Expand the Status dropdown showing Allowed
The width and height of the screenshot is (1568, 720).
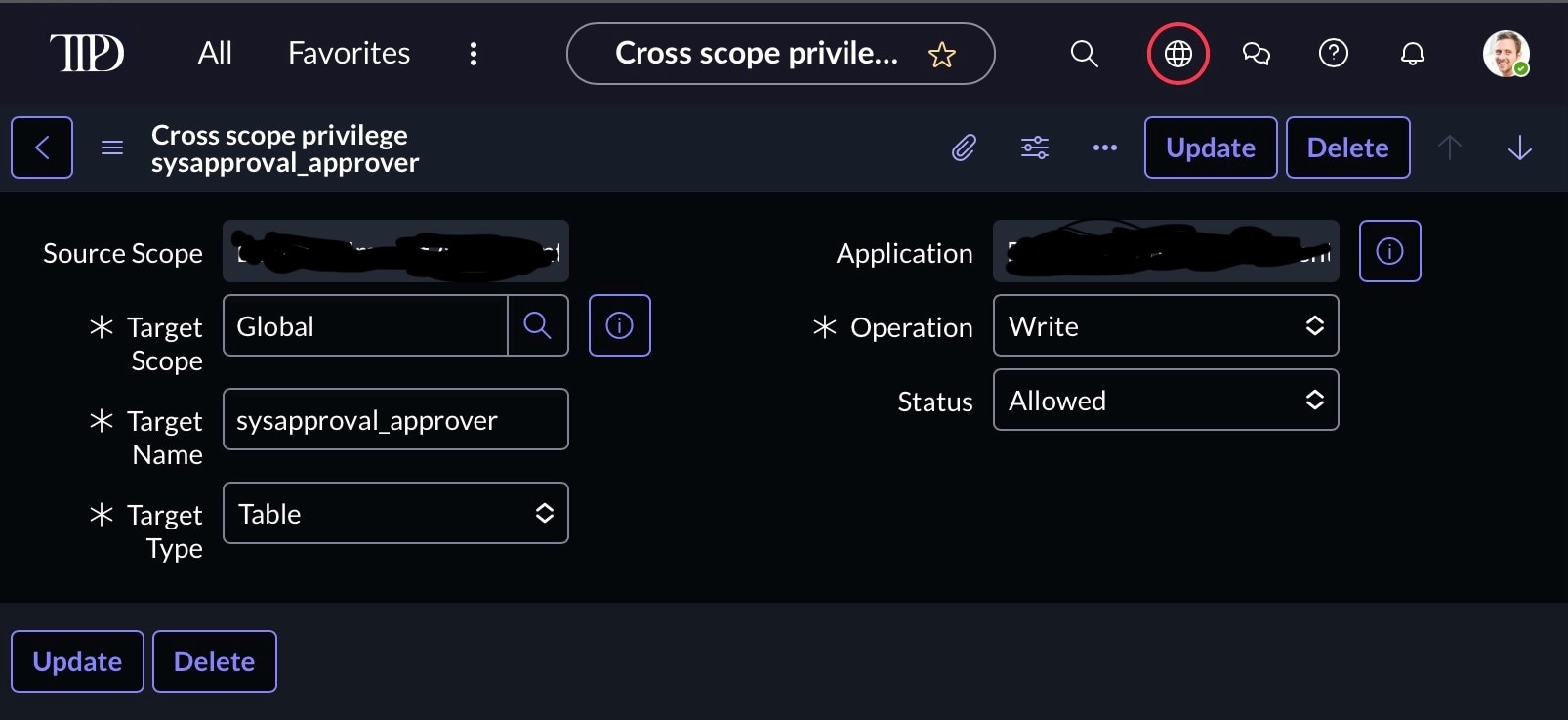tap(1165, 401)
